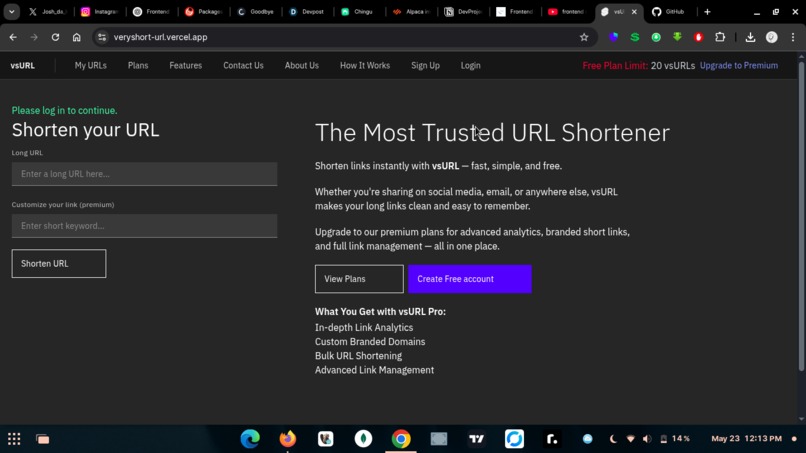Open the Extensions puzzle-piece menu
This screenshot has height=453, width=806.
pyautogui.click(x=720, y=37)
